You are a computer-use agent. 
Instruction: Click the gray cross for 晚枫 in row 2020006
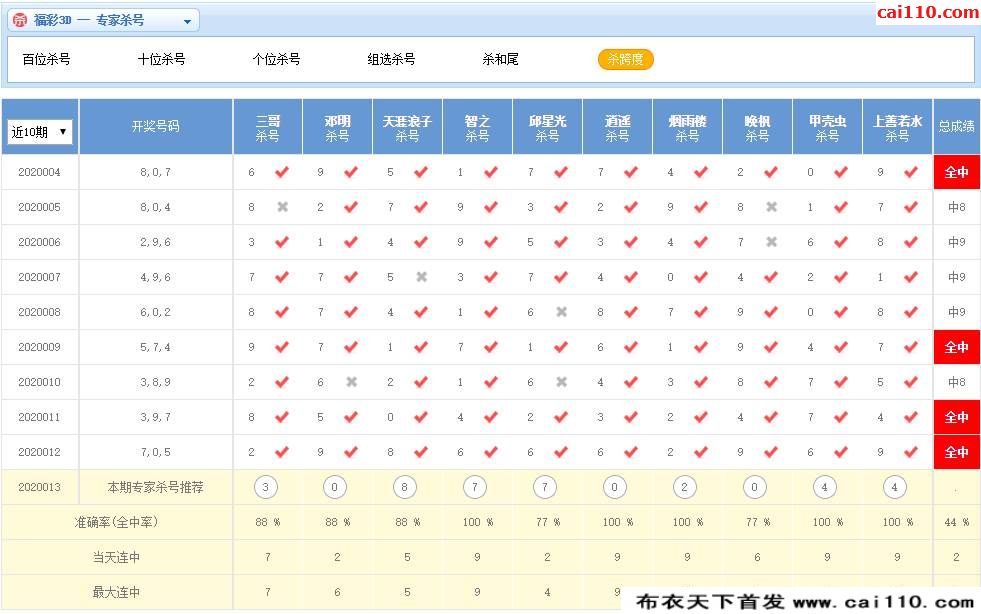tap(772, 242)
